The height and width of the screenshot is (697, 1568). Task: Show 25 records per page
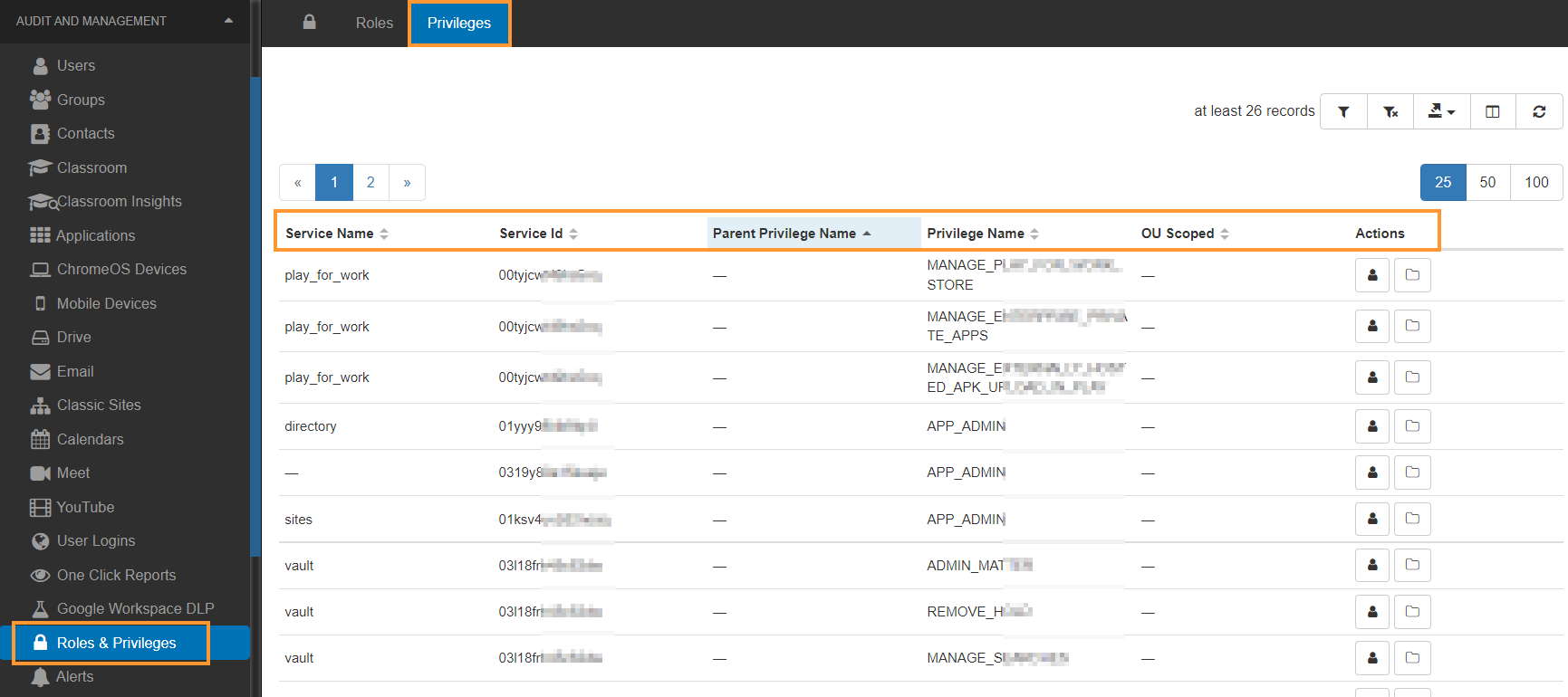[x=1443, y=182]
